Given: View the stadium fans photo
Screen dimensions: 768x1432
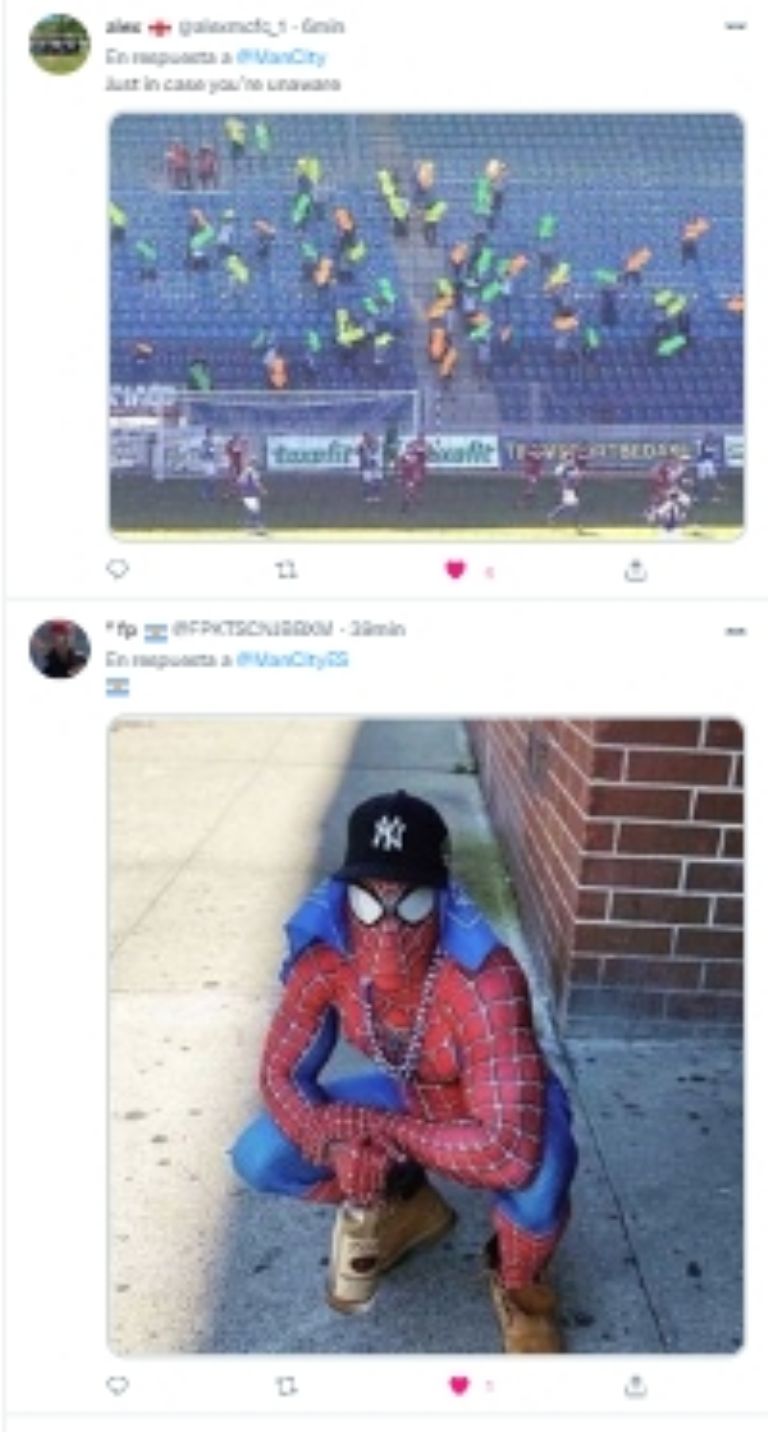Looking at the screenshot, I should point(426,327).
